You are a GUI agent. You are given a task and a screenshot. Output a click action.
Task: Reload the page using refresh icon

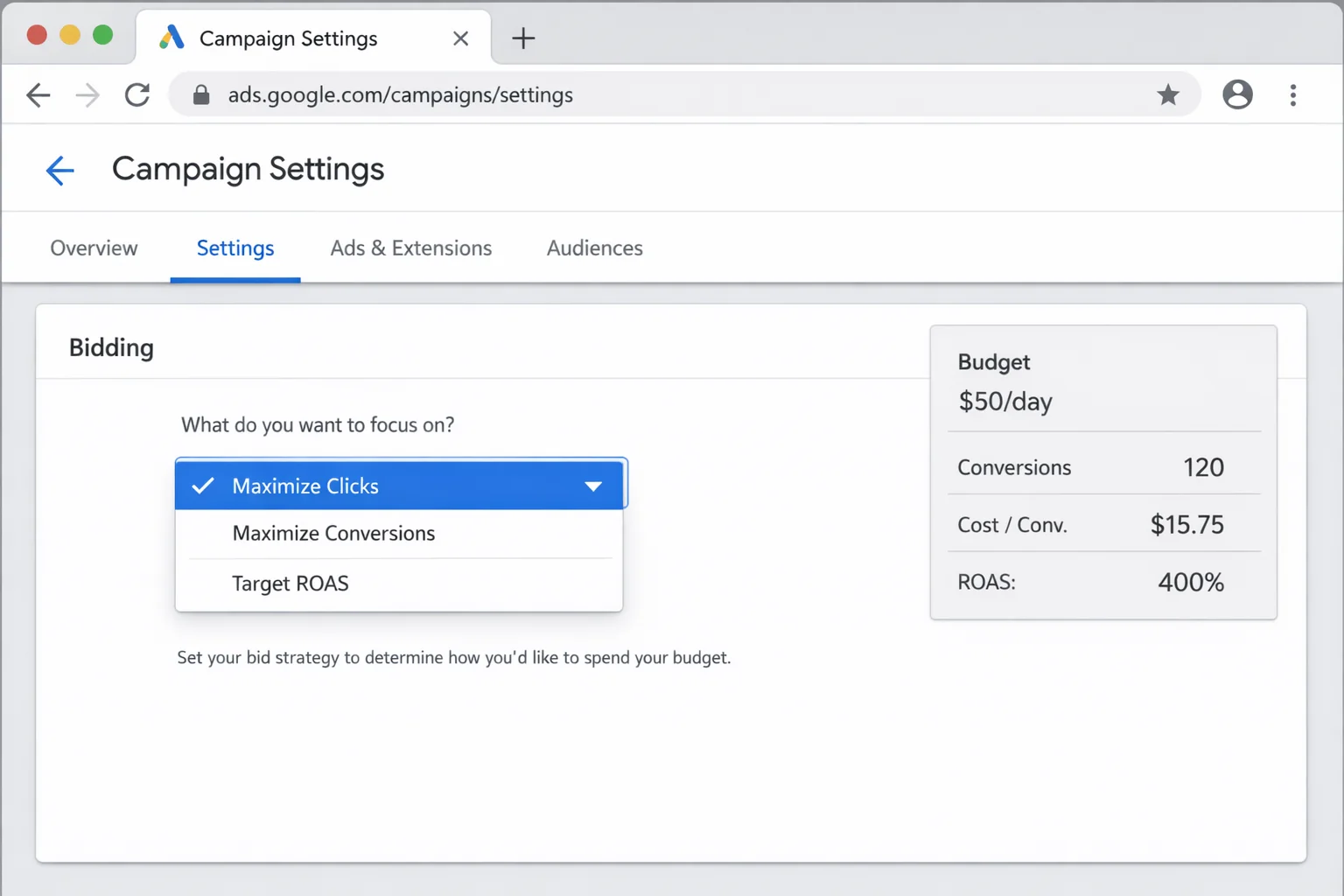click(x=137, y=94)
